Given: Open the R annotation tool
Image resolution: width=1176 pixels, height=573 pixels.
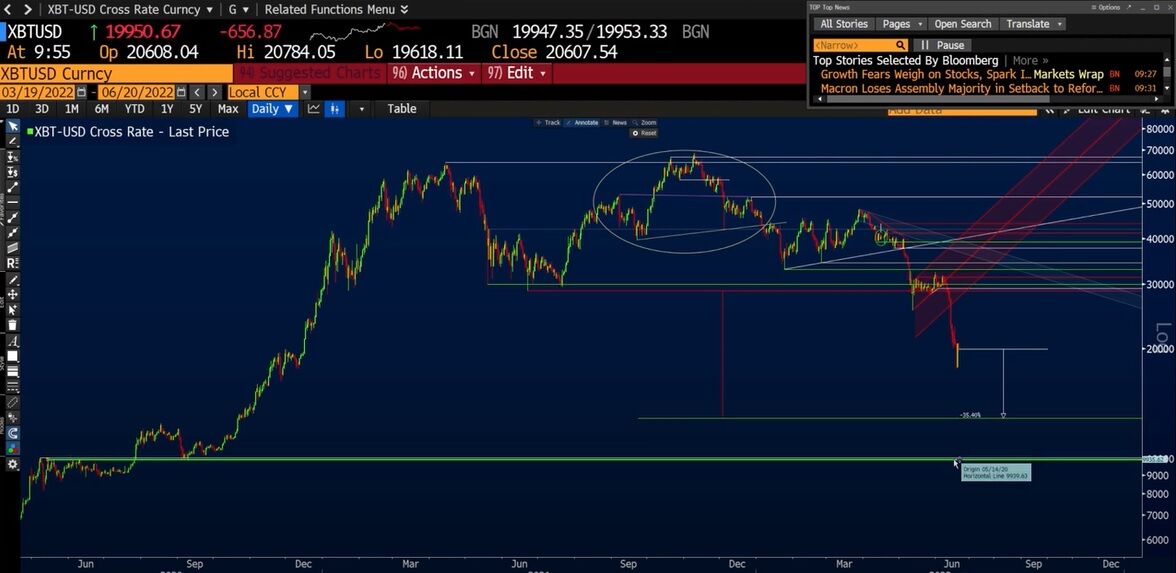Looking at the screenshot, I should (13, 262).
